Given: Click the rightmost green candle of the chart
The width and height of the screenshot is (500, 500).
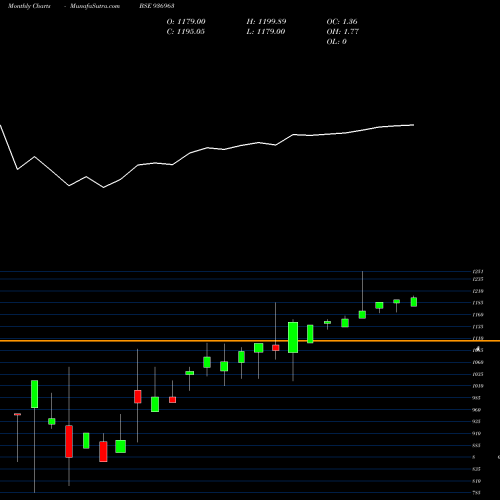Looking at the screenshot, I should coord(414,302).
